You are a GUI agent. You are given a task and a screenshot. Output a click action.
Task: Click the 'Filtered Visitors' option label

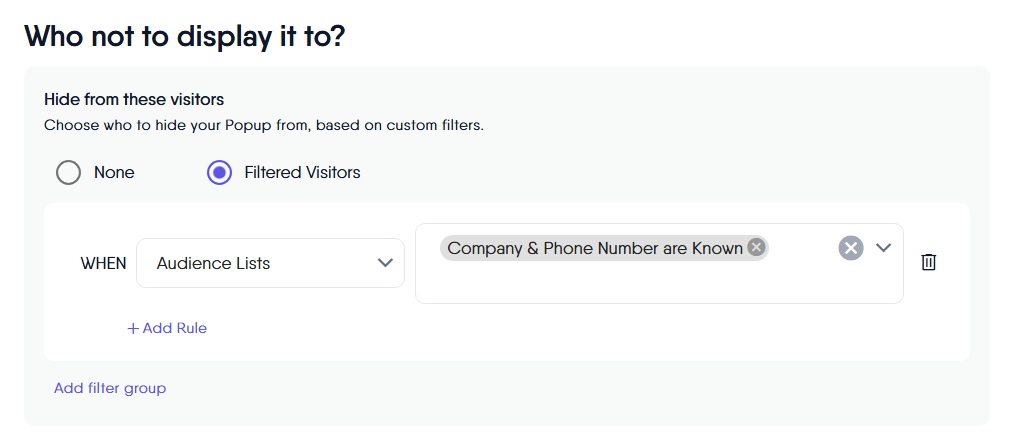point(302,173)
